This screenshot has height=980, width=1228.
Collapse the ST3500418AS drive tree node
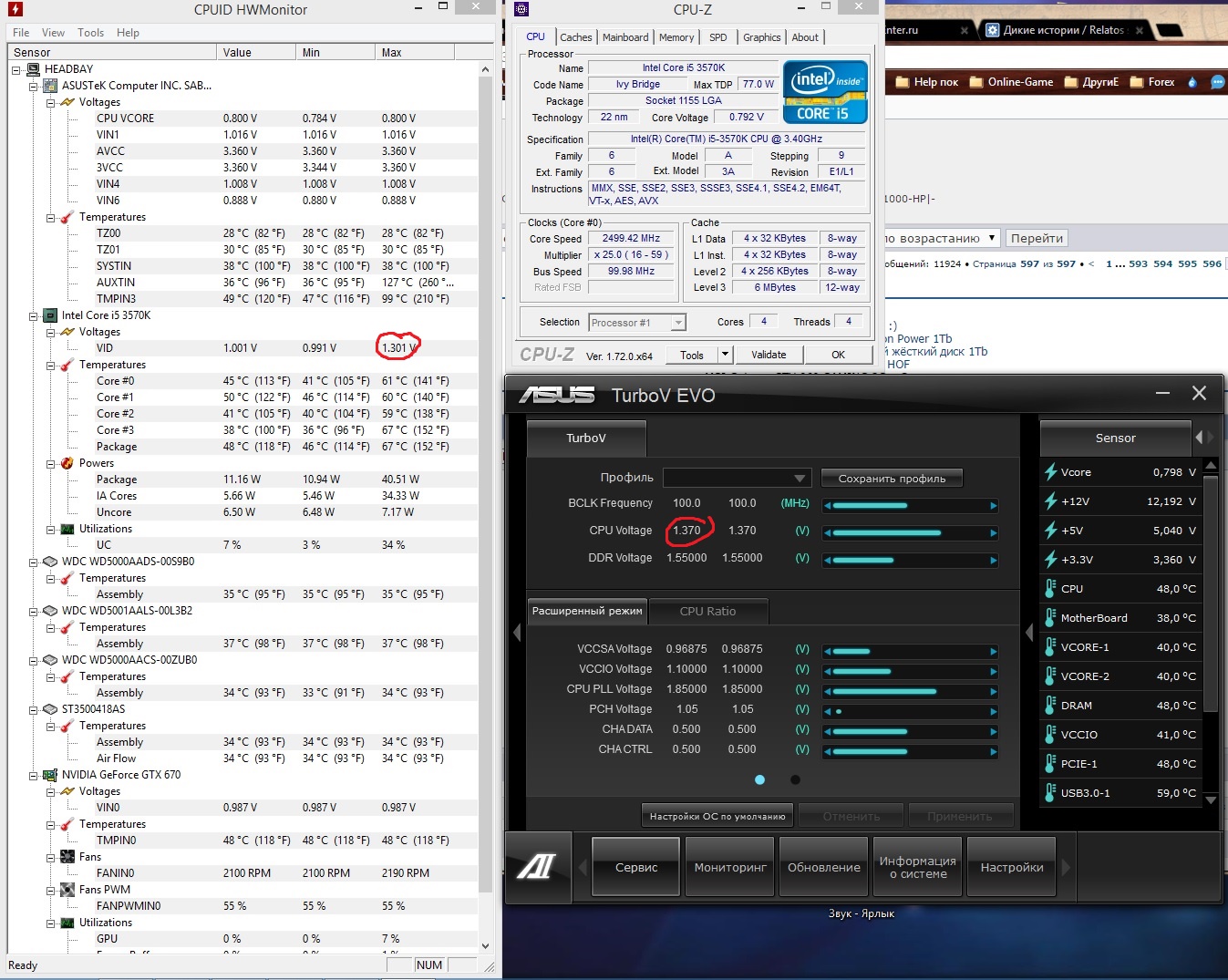34,709
